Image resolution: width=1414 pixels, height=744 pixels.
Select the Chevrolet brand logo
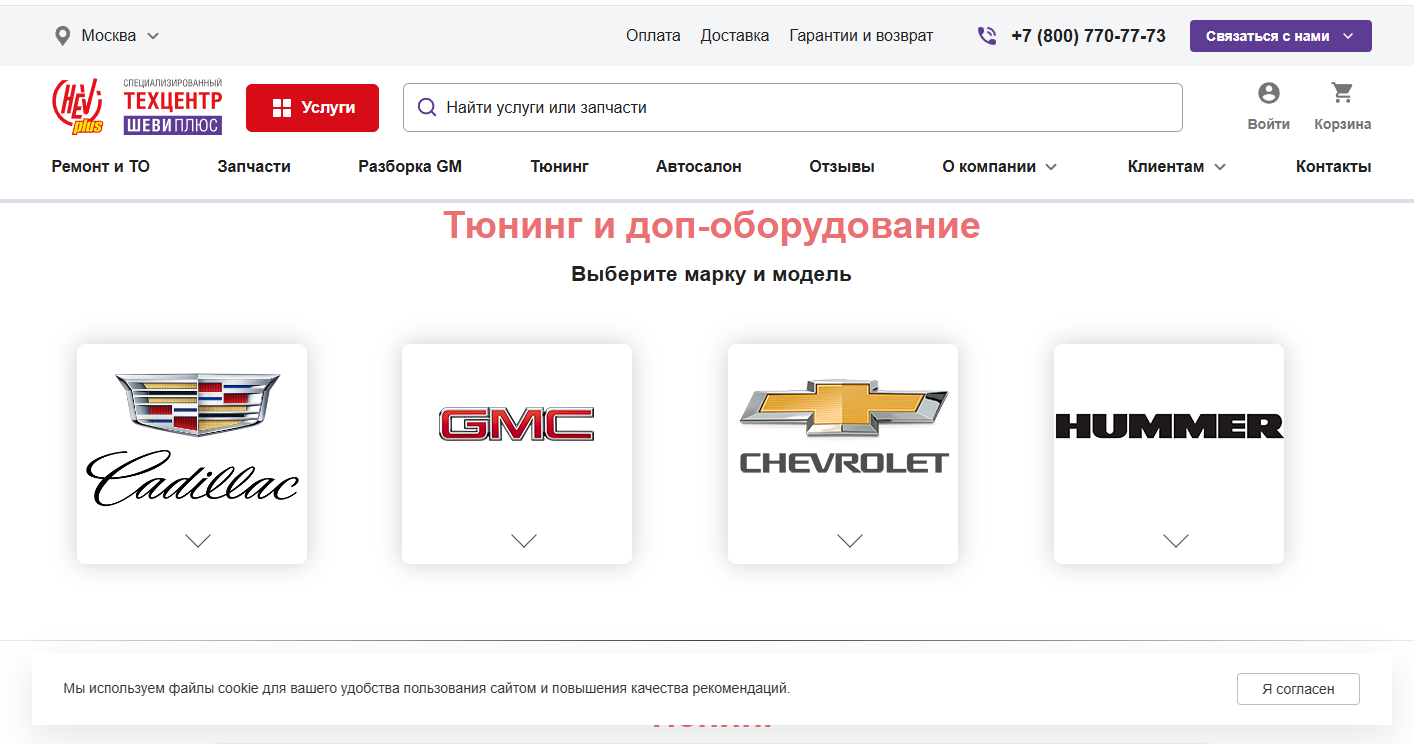tap(843, 426)
